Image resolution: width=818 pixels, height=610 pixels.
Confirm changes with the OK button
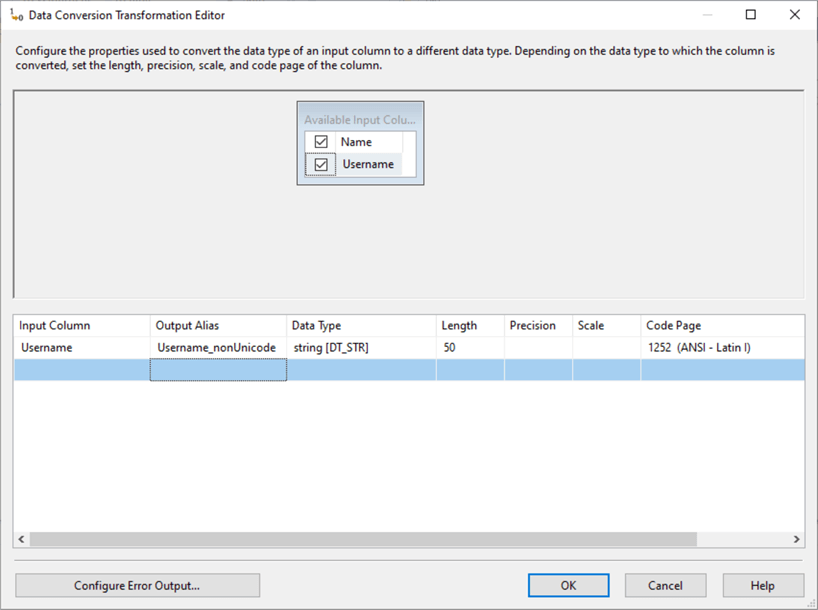pyautogui.click(x=568, y=585)
